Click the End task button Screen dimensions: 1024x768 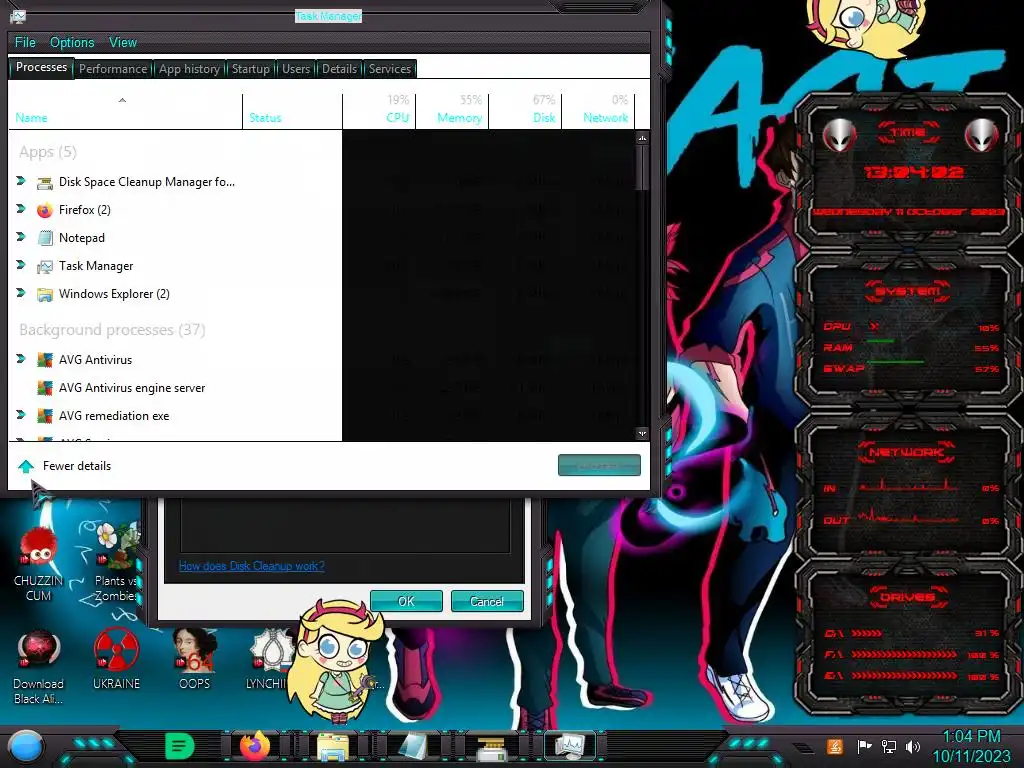coord(599,466)
